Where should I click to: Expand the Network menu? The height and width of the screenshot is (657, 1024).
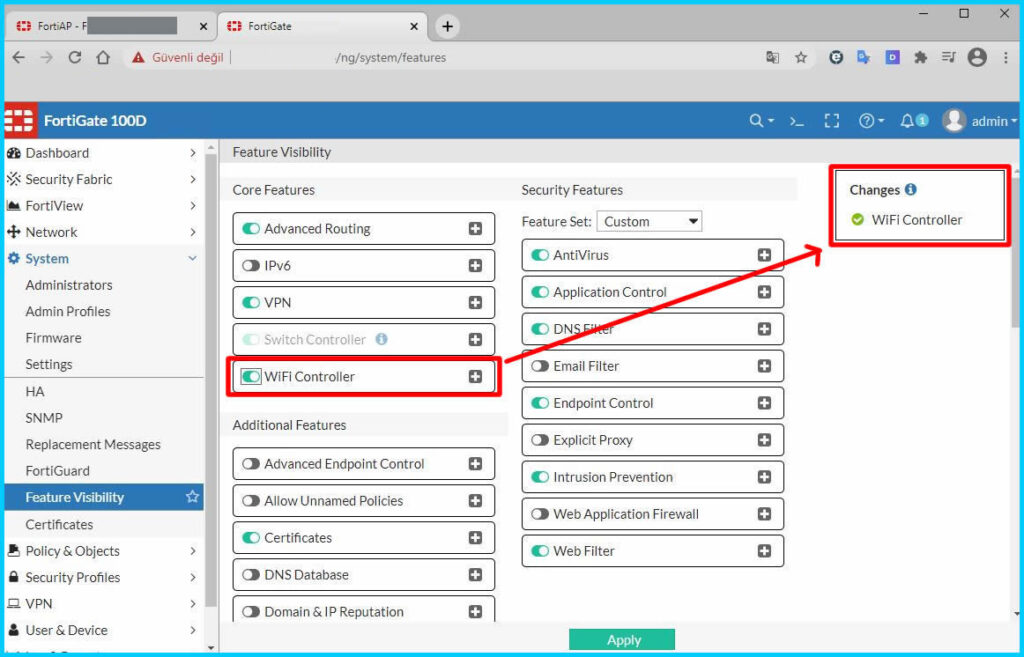pyautogui.click(x=102, y=232)
